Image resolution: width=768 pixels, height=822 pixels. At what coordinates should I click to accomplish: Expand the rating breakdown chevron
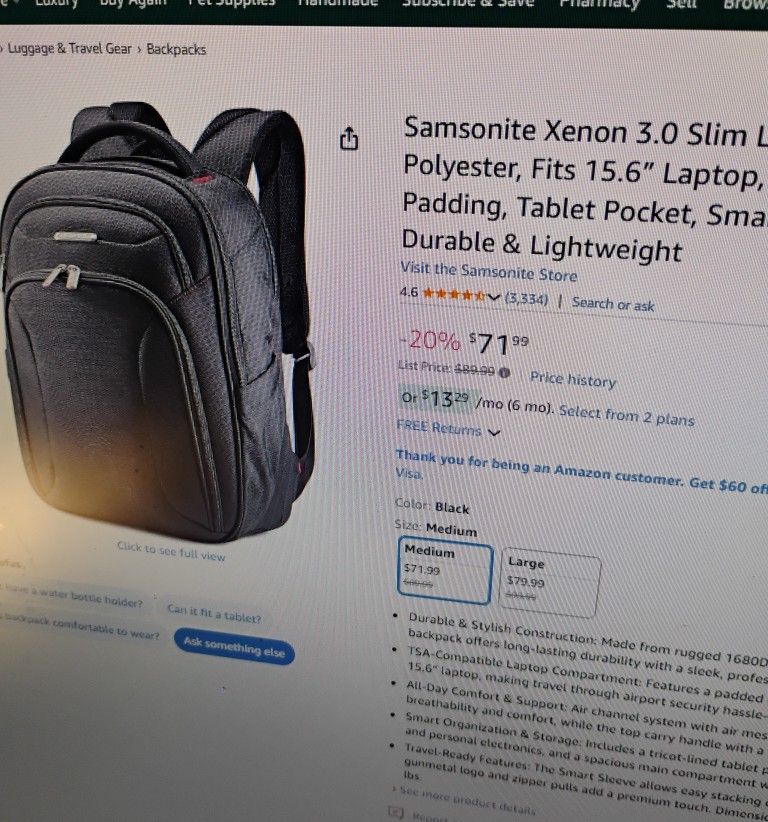coord(493,297)
